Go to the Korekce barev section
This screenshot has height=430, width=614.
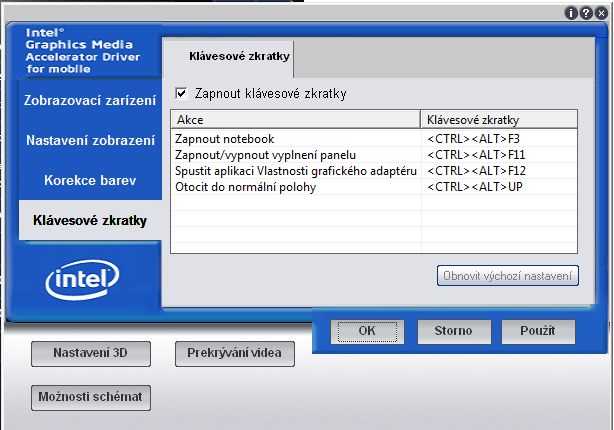point(90,180)
